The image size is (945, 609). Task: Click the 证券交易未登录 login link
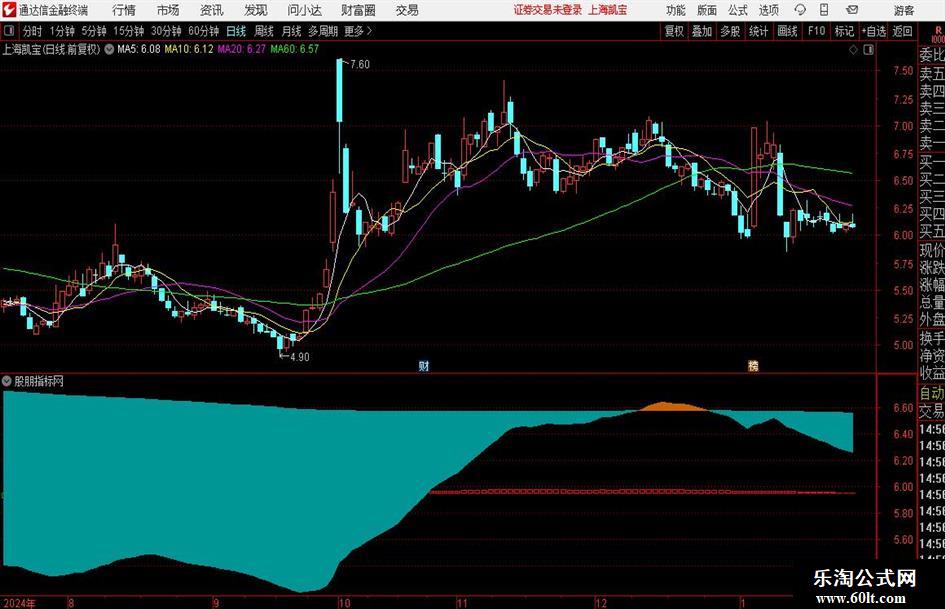point(548,10)
